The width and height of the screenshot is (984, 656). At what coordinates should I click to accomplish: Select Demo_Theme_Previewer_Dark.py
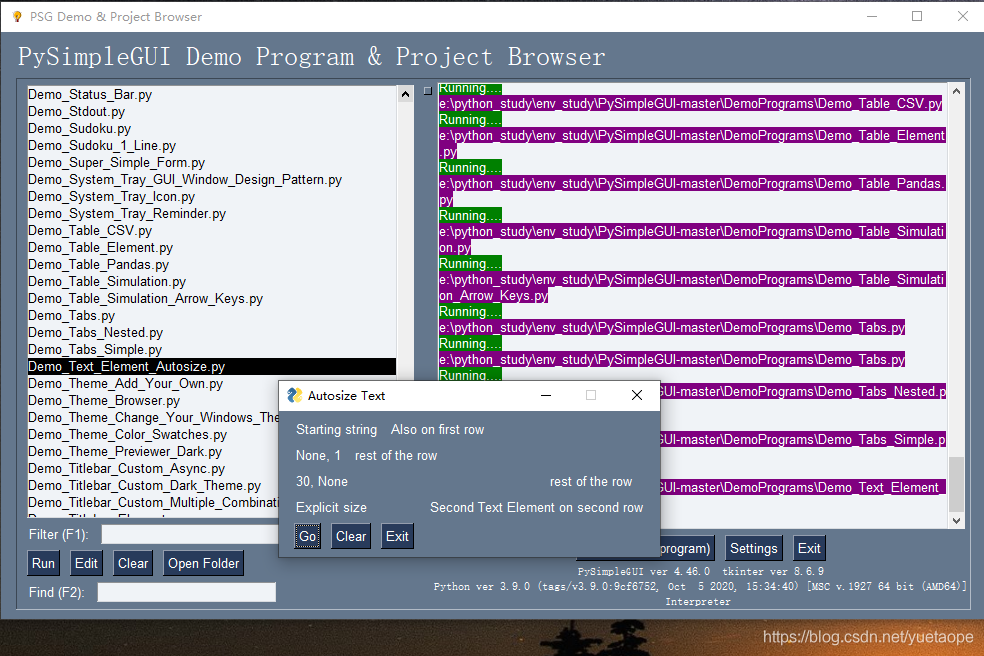click(151, 451)
